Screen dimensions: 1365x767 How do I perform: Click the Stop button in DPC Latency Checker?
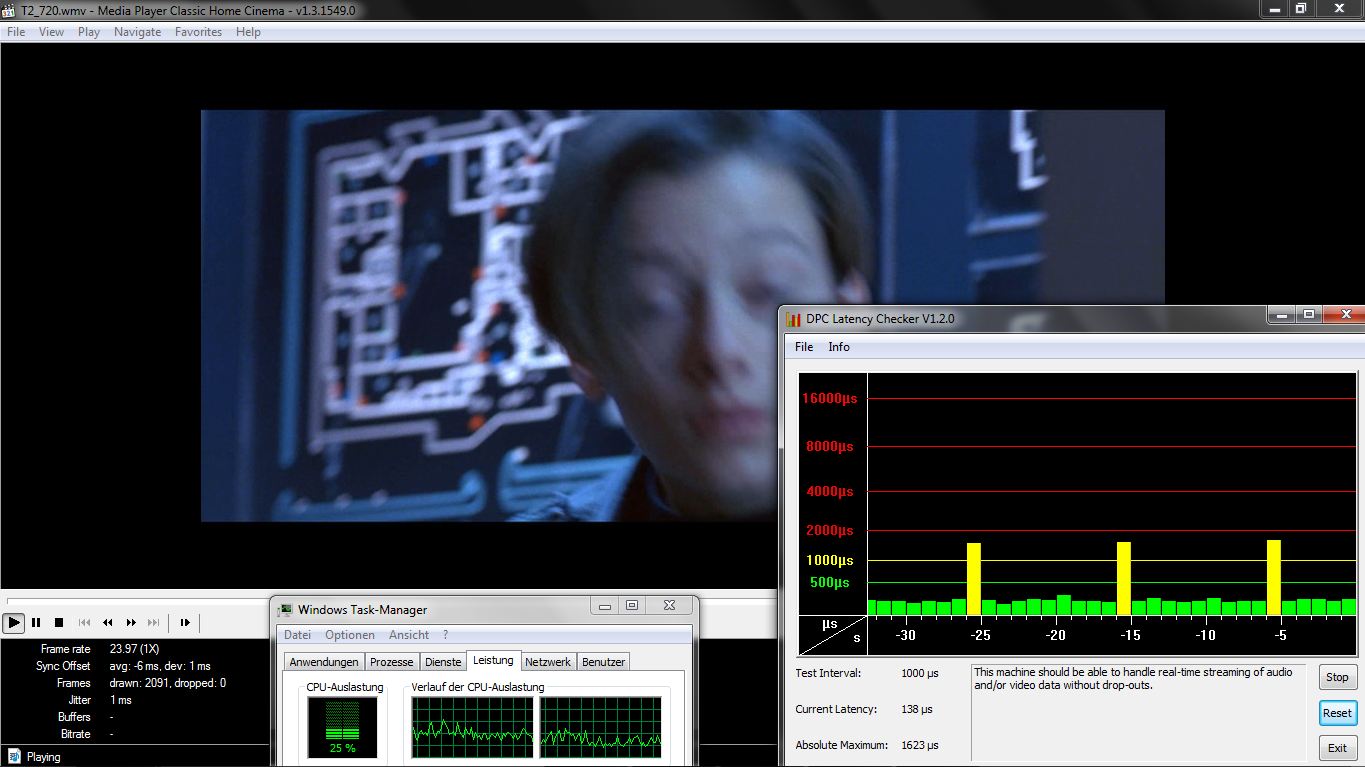[1337, 677]
